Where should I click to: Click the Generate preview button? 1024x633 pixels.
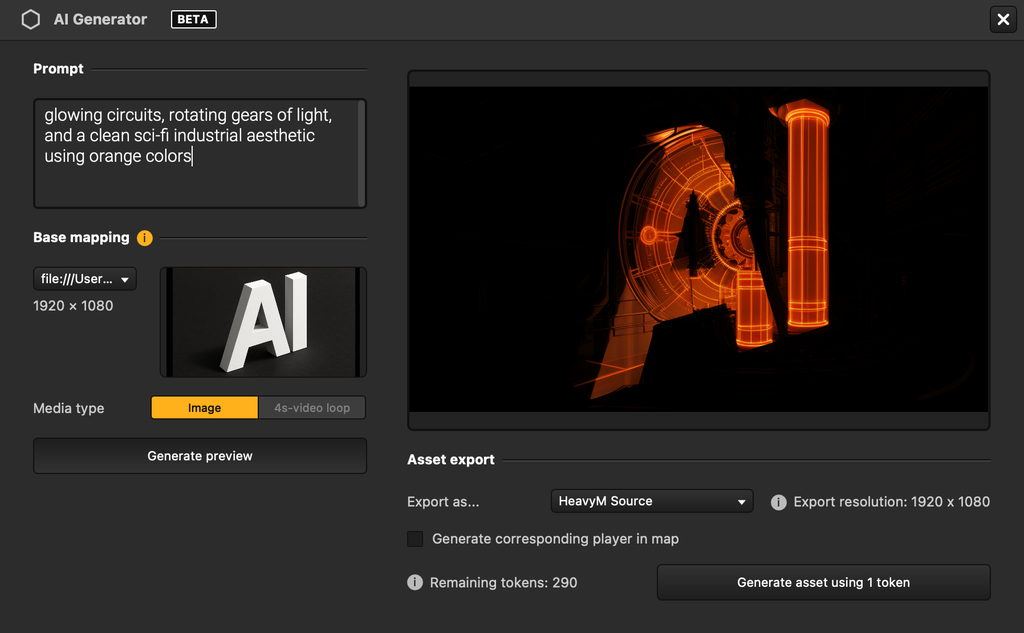tap(200, 456)
